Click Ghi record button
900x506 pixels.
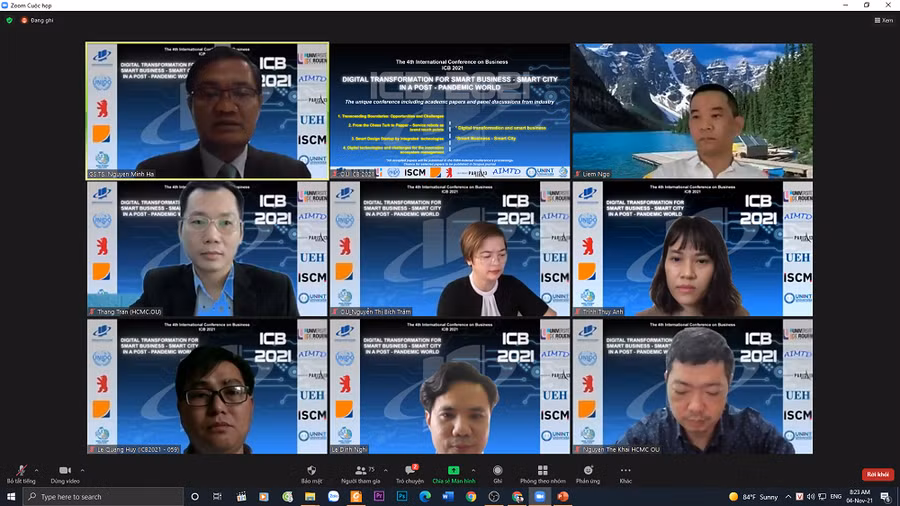point(498,474)
